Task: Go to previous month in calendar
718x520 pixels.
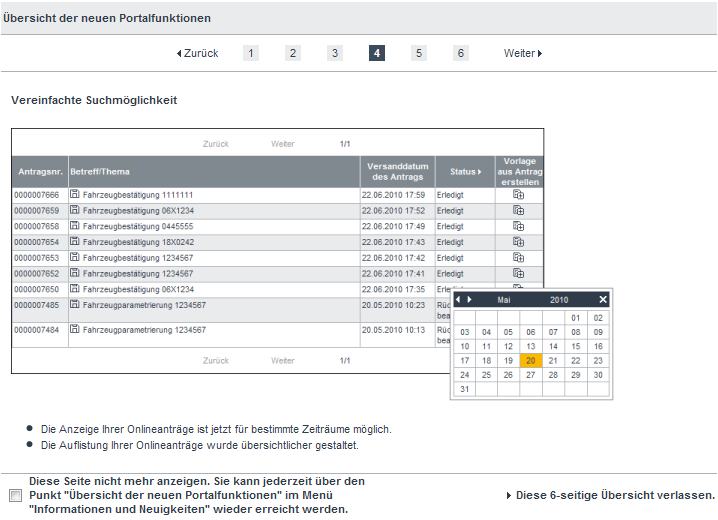Action: pyautogui.click(x=458, y=299)
